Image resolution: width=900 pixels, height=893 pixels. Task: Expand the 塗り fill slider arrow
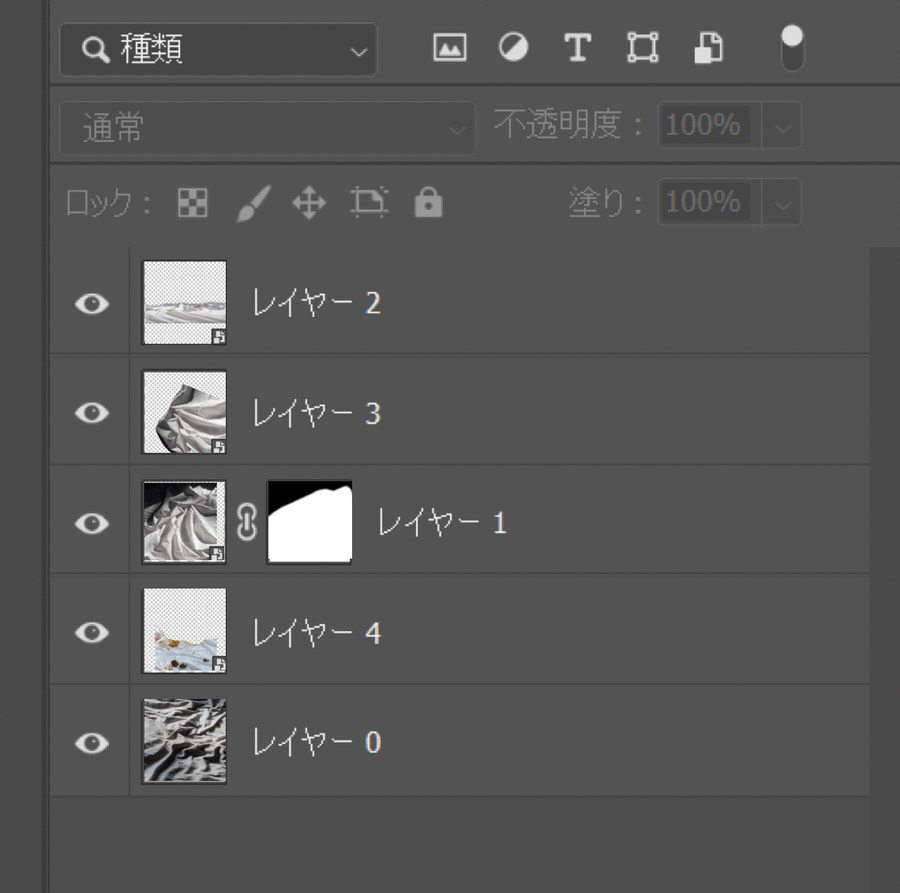pos(782,204)
